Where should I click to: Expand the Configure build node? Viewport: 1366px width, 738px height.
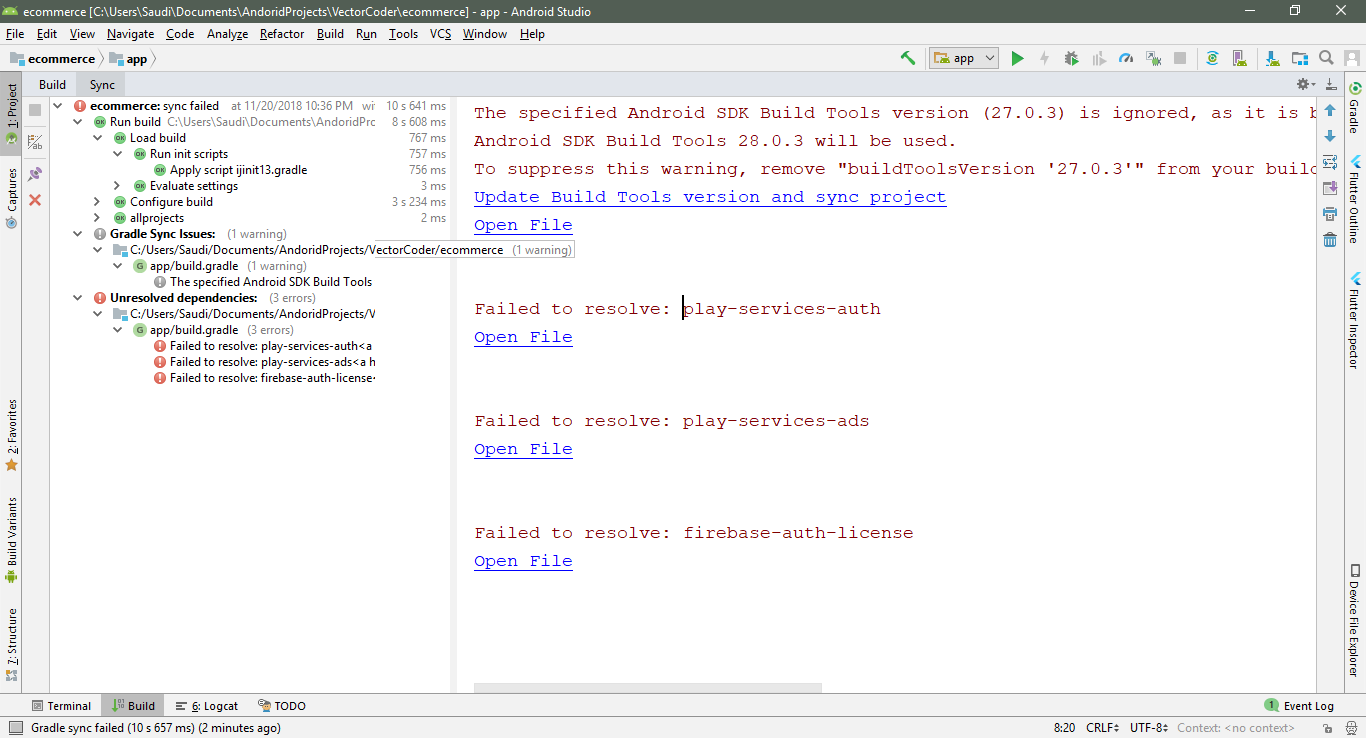point(98,202)
